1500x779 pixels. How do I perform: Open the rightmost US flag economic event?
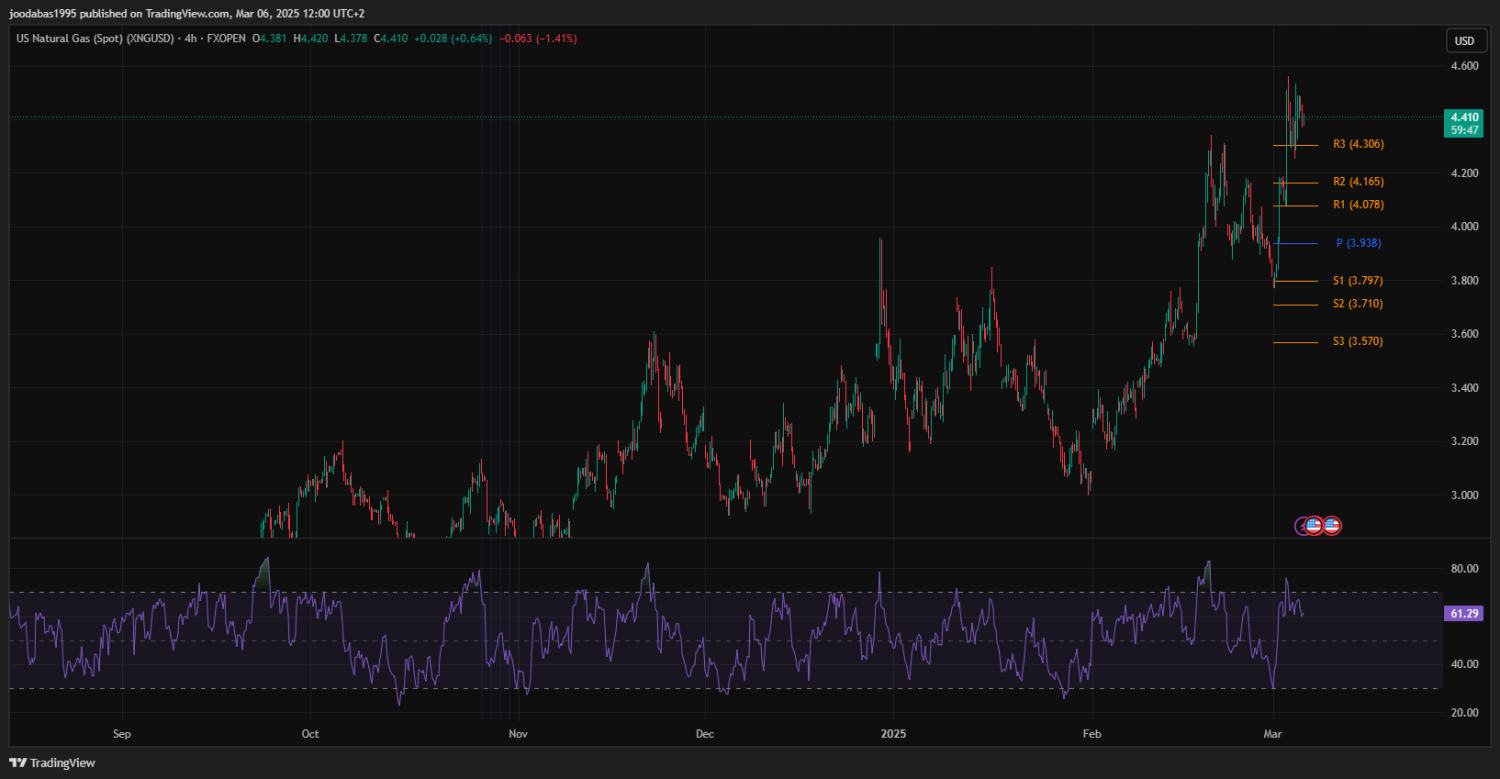click(1331, 525)
